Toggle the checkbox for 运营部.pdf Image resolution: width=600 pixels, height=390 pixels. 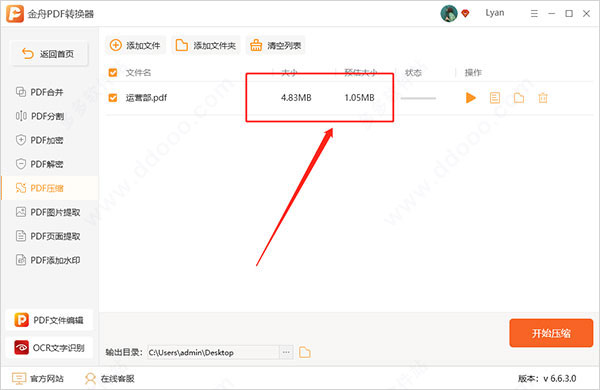(113, 98)
